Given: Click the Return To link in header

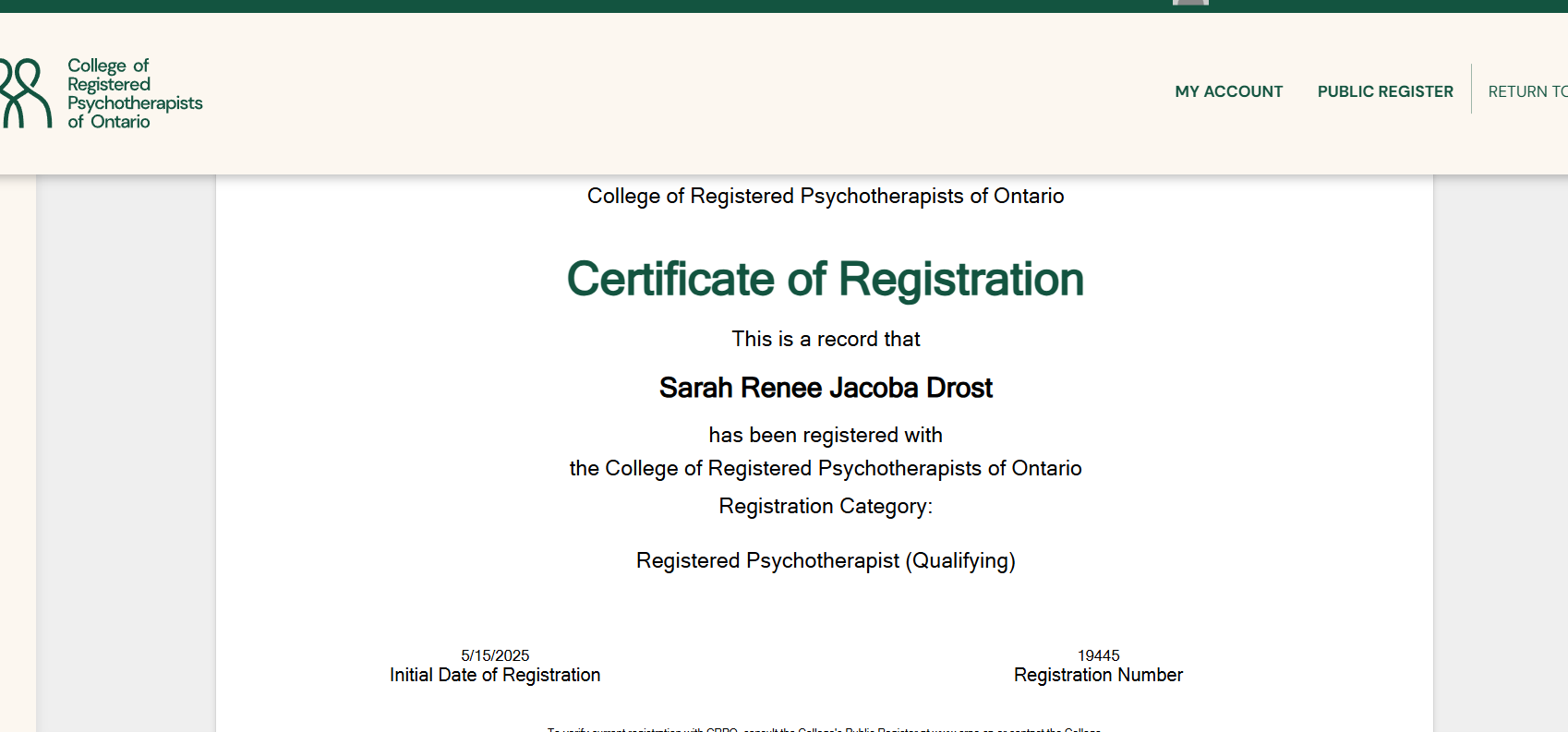Looking at the screenshot, I should point(1527,91).
